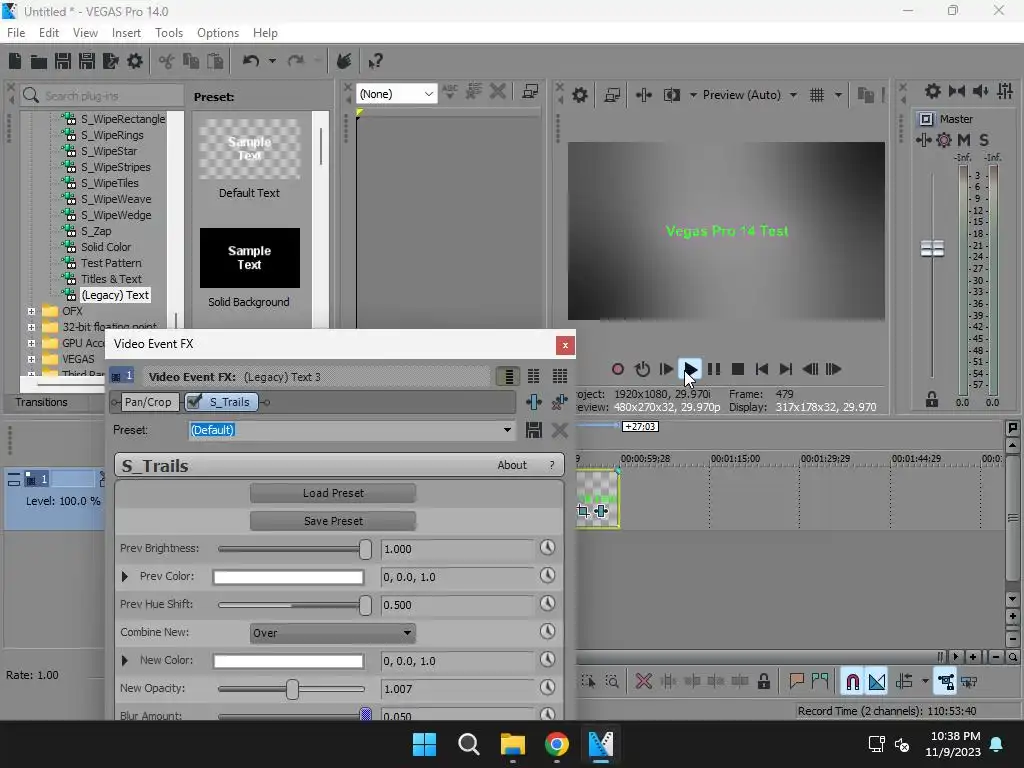Expand the Prev Color disclosure triangle
Screen dimensions: 1024x768
pos(125,577)
